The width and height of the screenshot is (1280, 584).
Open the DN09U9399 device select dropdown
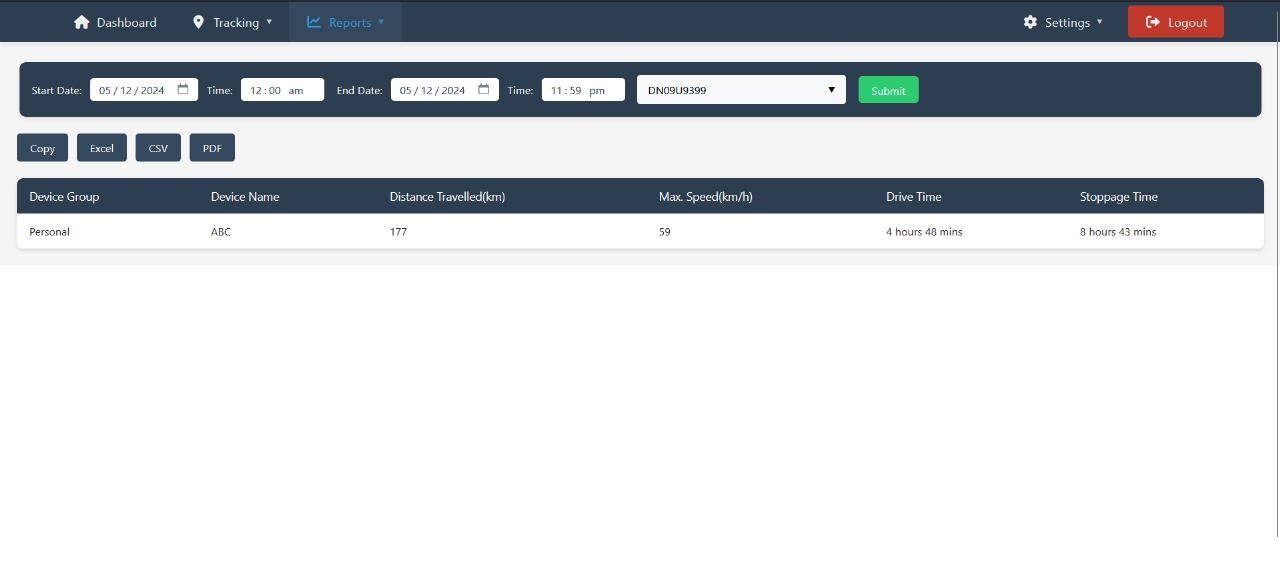click(741, 90)
